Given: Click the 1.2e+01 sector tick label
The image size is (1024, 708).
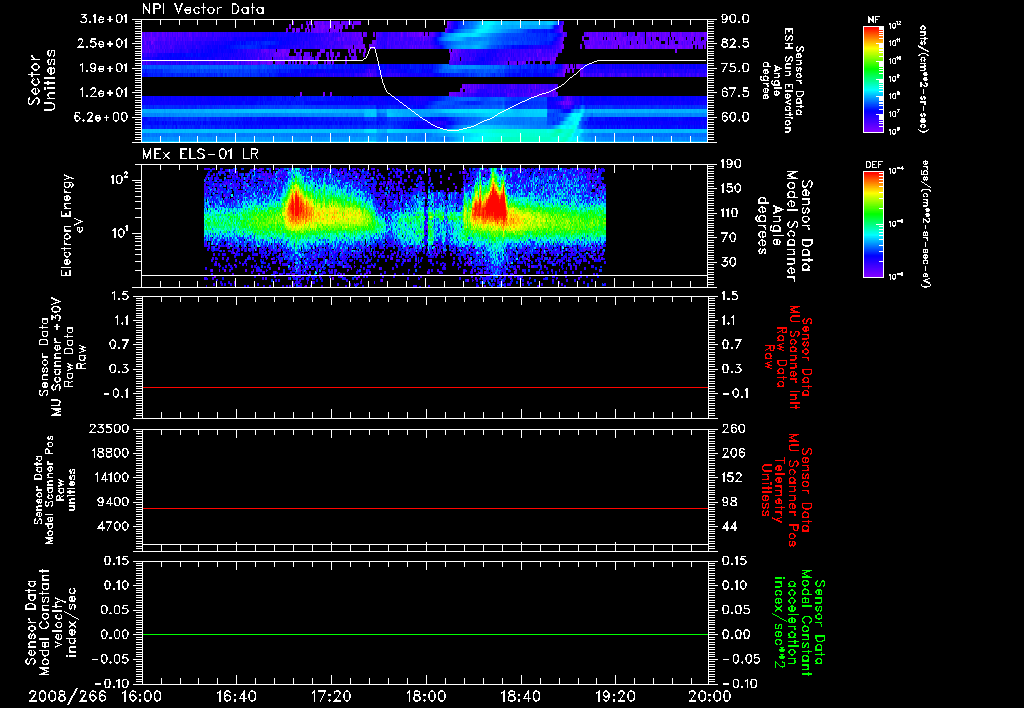Looking at the screenshot, I should click(x=105, y=93).
